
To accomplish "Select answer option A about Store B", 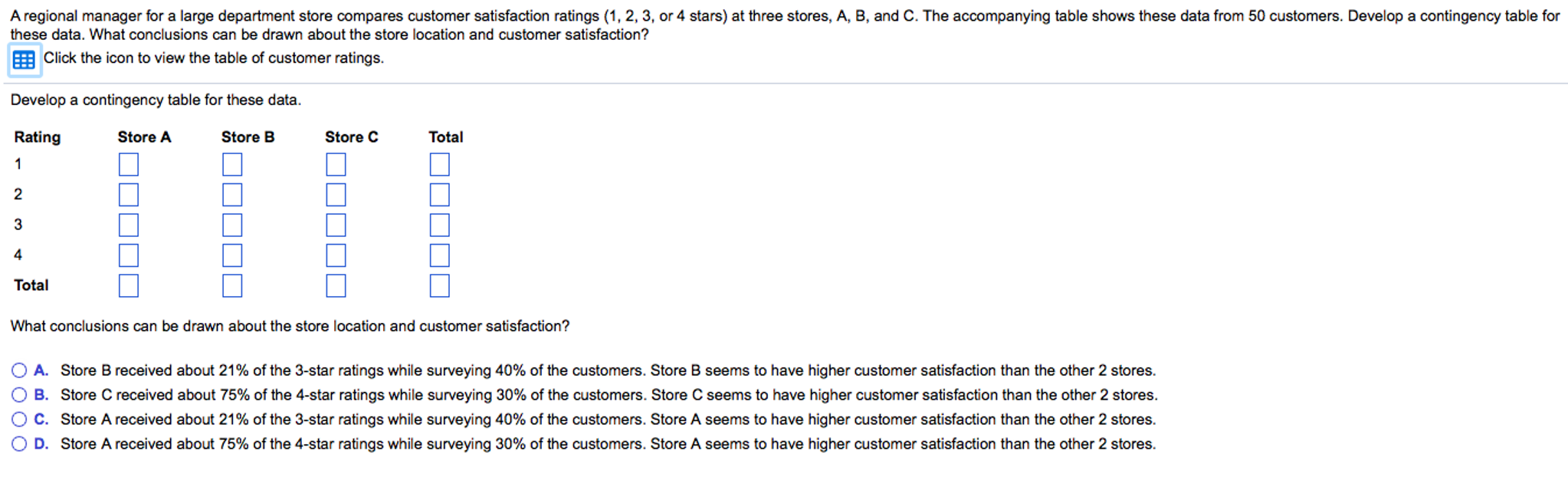I will point(19,370).
